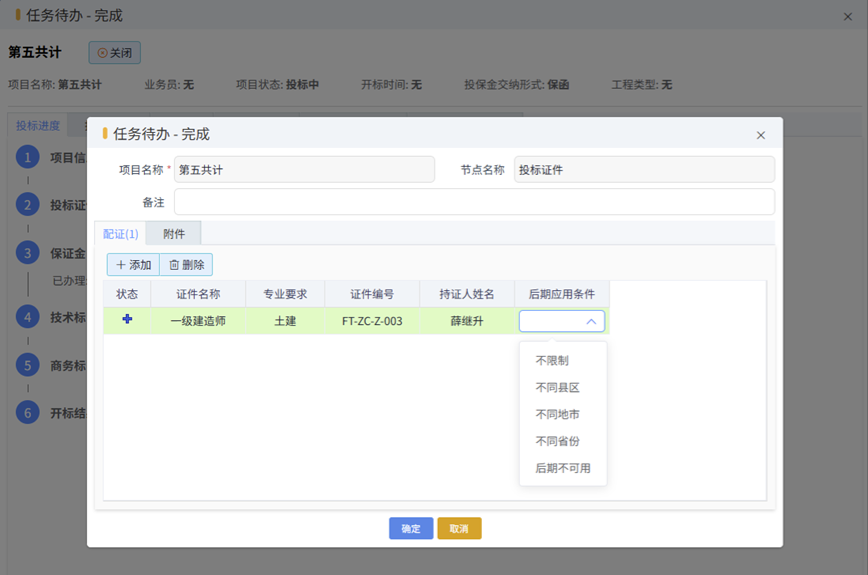Click step 5 circle icon in progress list
Screen dimensions: 868x575
coord(28,366)
